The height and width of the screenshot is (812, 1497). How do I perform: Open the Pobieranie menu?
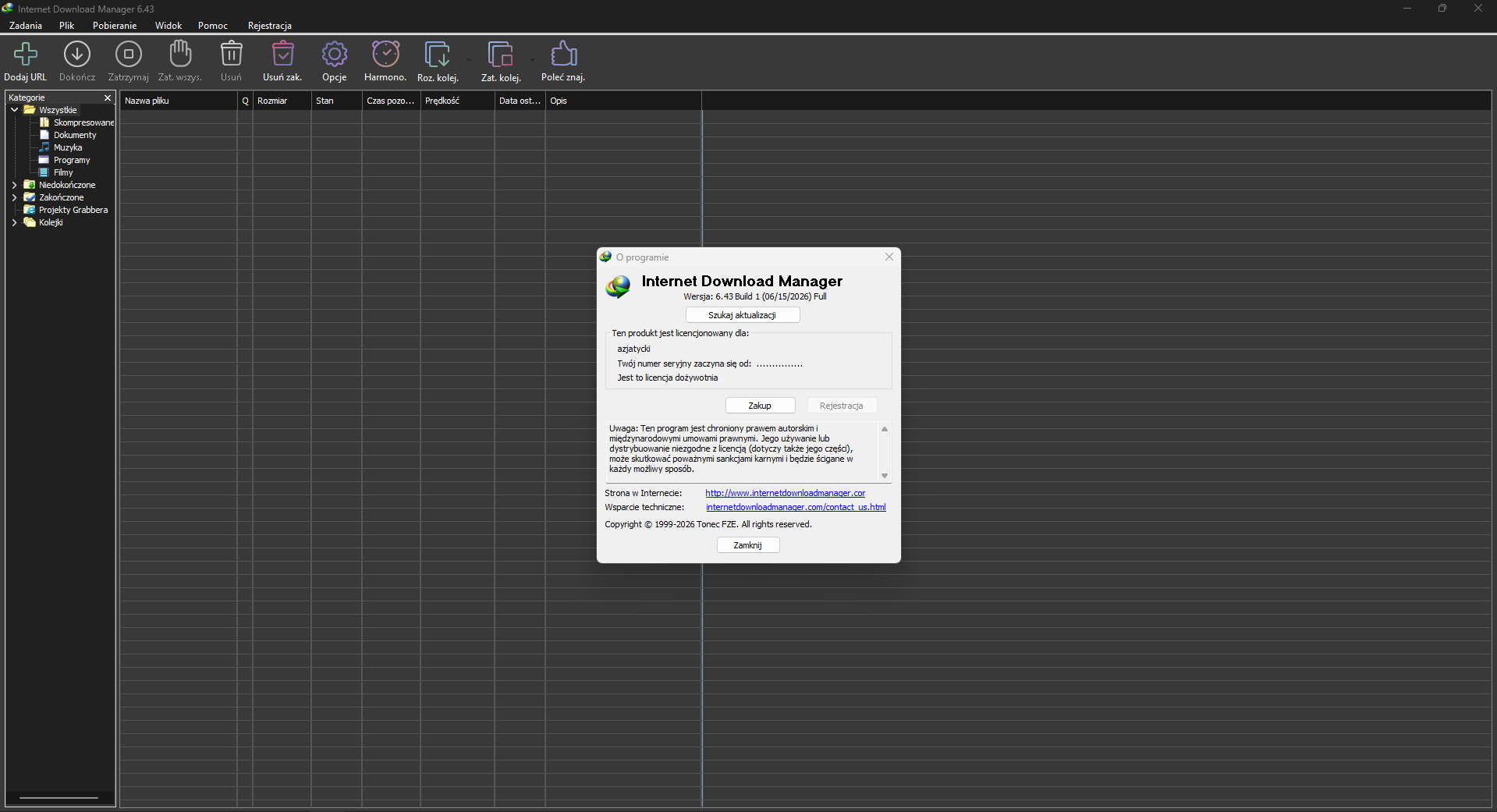(115, 26)
